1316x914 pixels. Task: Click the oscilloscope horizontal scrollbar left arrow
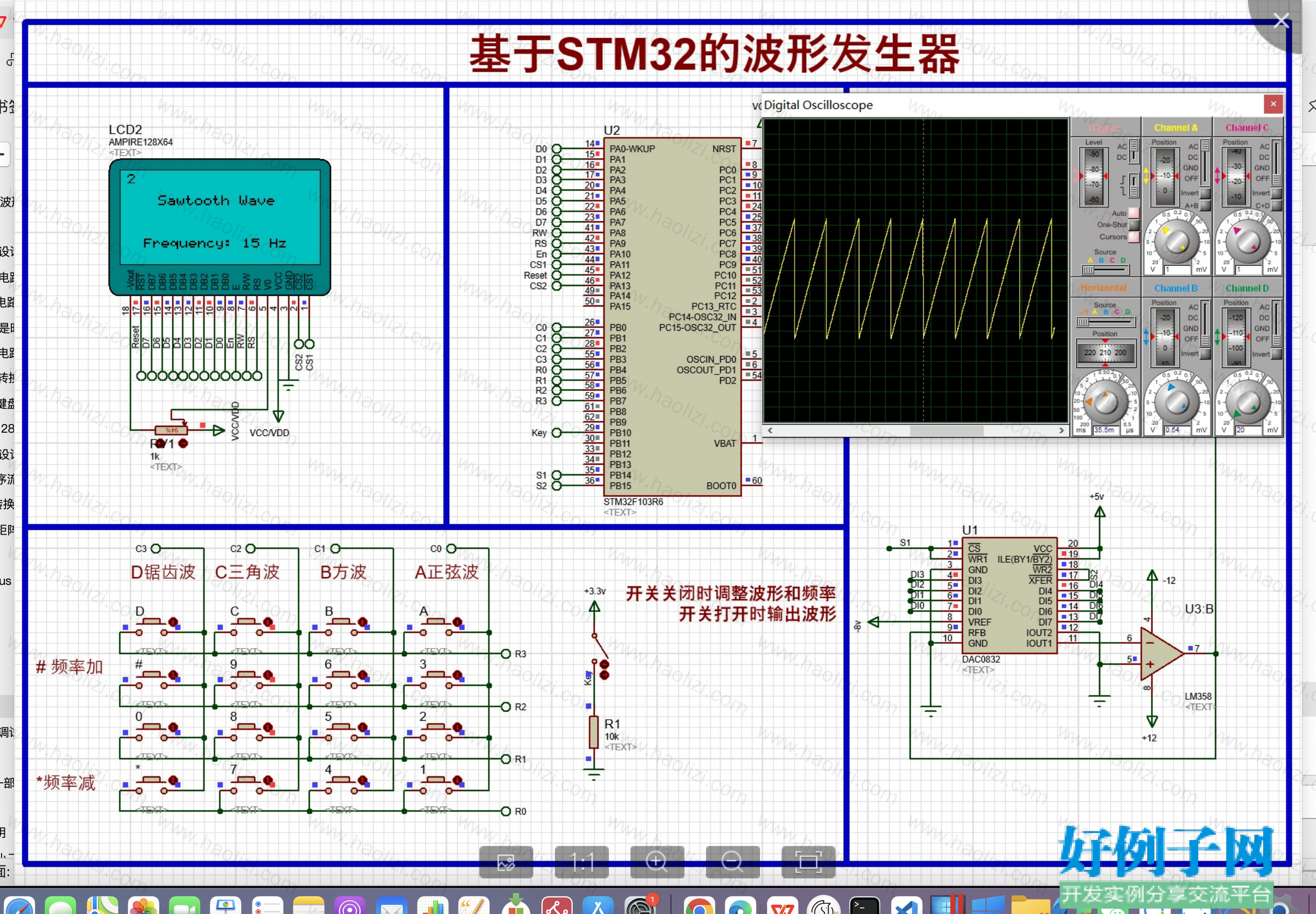tap(769, 430)
